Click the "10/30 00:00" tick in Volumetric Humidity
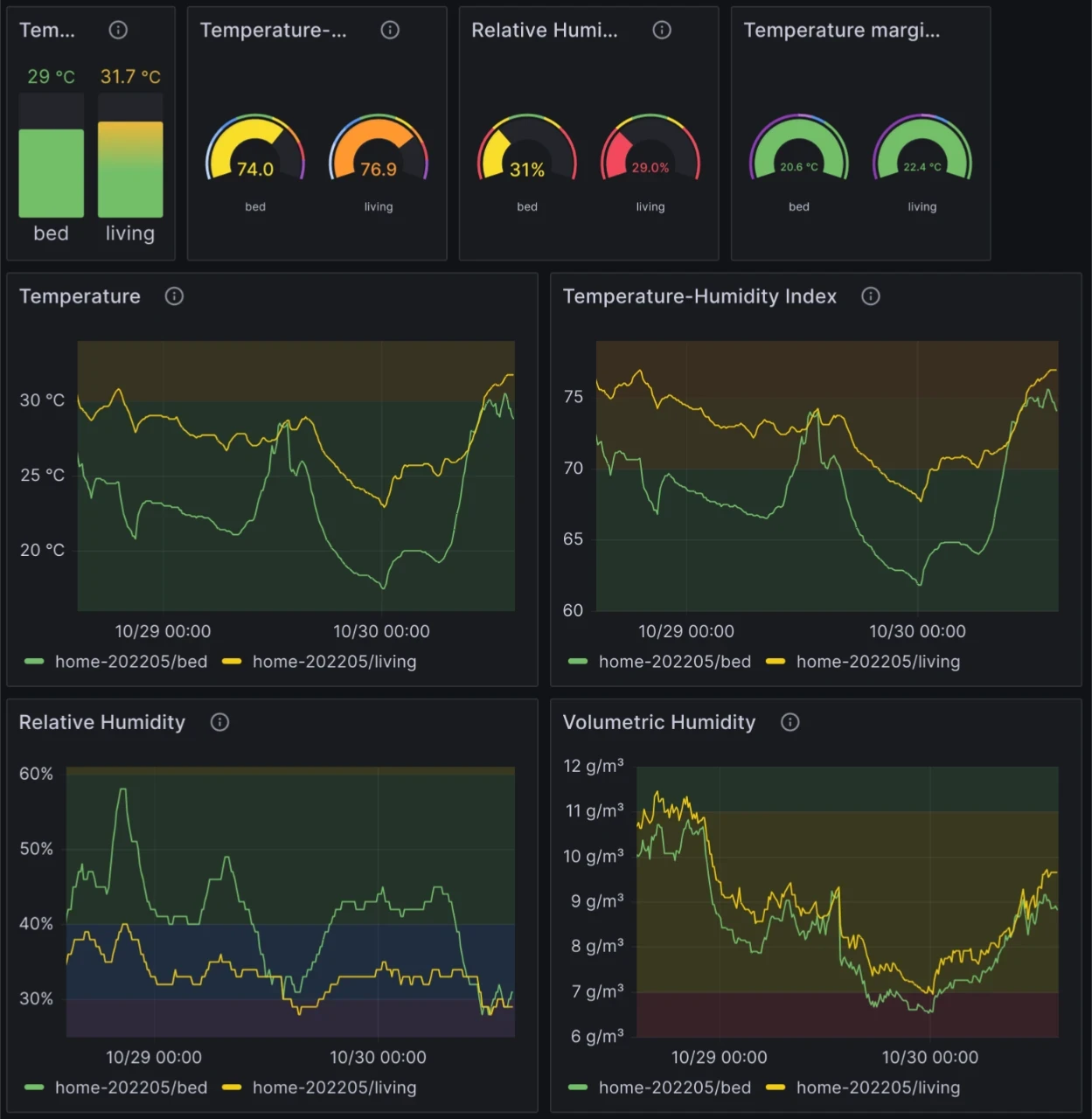 (930, 1057)
